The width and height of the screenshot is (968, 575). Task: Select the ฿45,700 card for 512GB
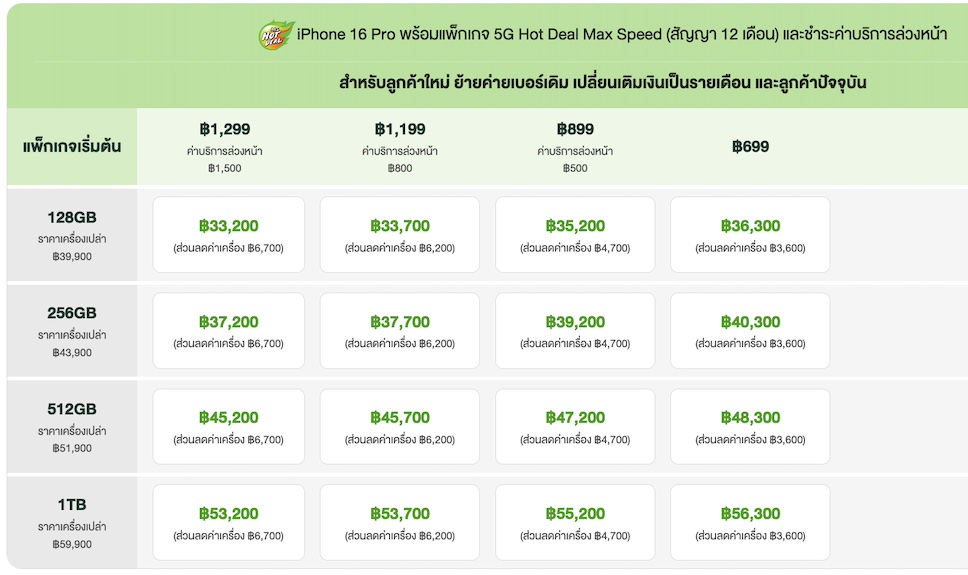coord(400,427)
